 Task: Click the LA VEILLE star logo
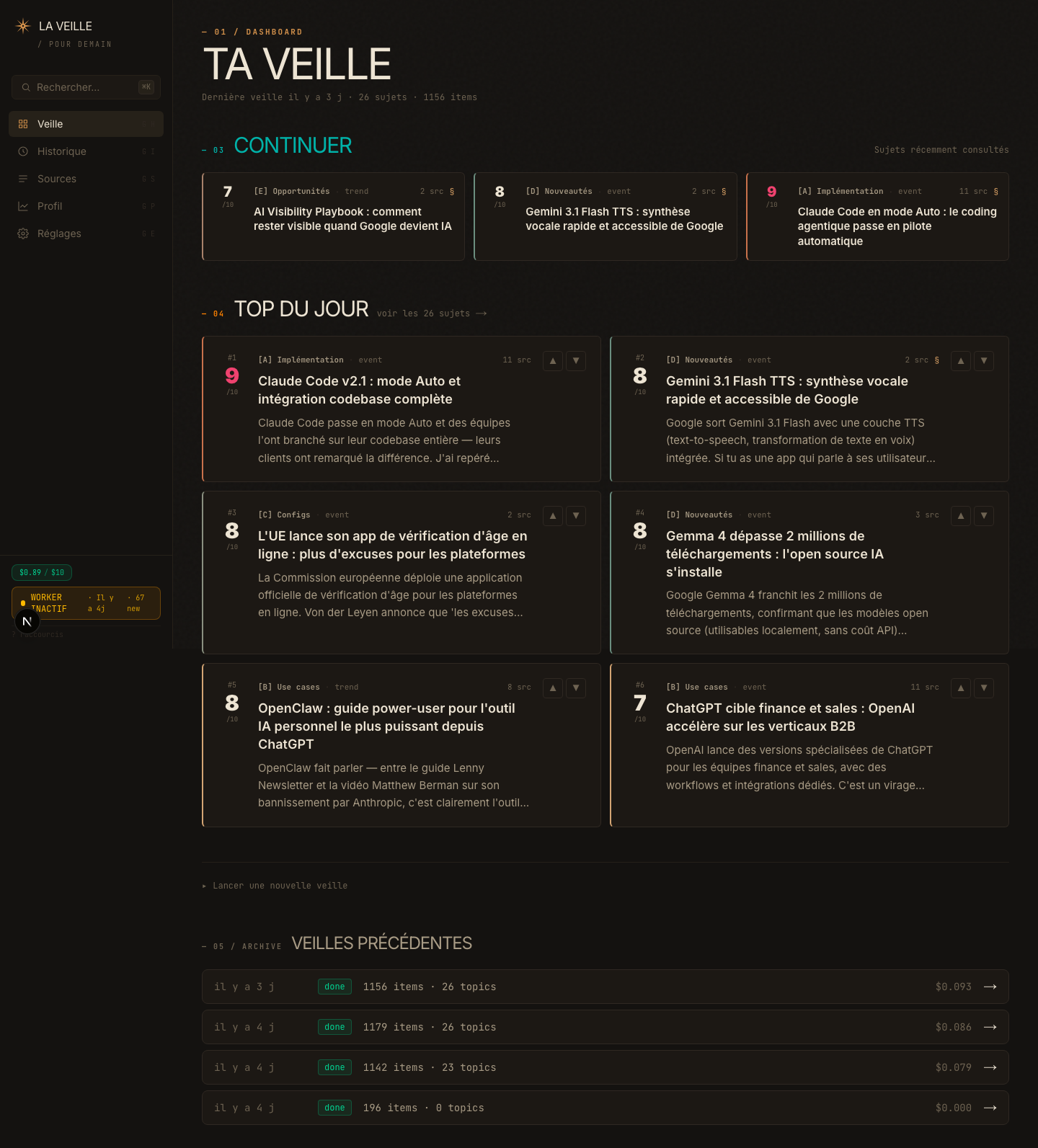pyautogui.click(x=22, y=26)
